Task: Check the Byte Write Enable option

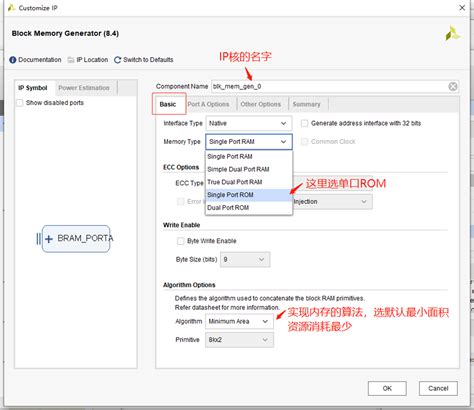Action: [x=180, y=241]
